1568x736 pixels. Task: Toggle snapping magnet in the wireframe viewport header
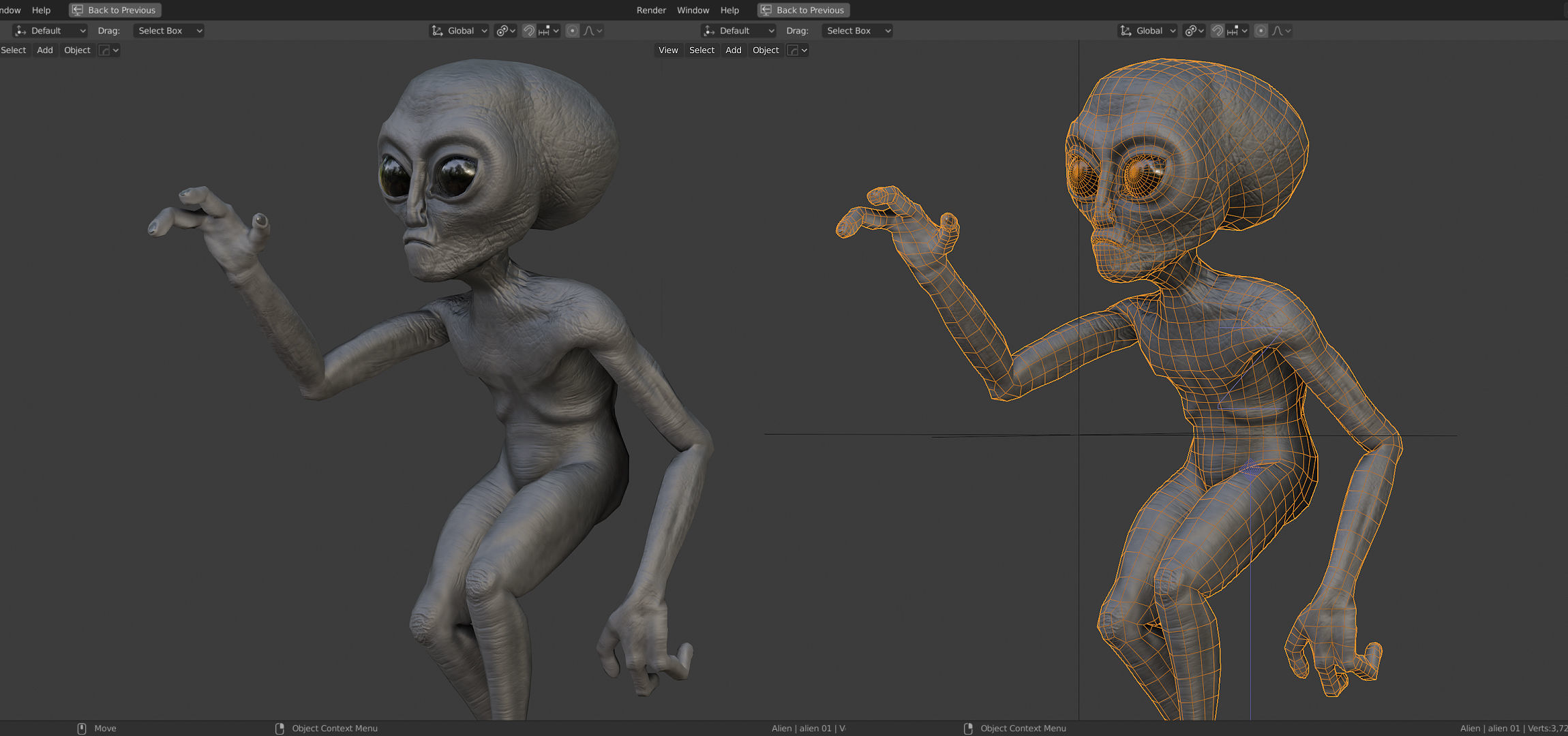1217,31
